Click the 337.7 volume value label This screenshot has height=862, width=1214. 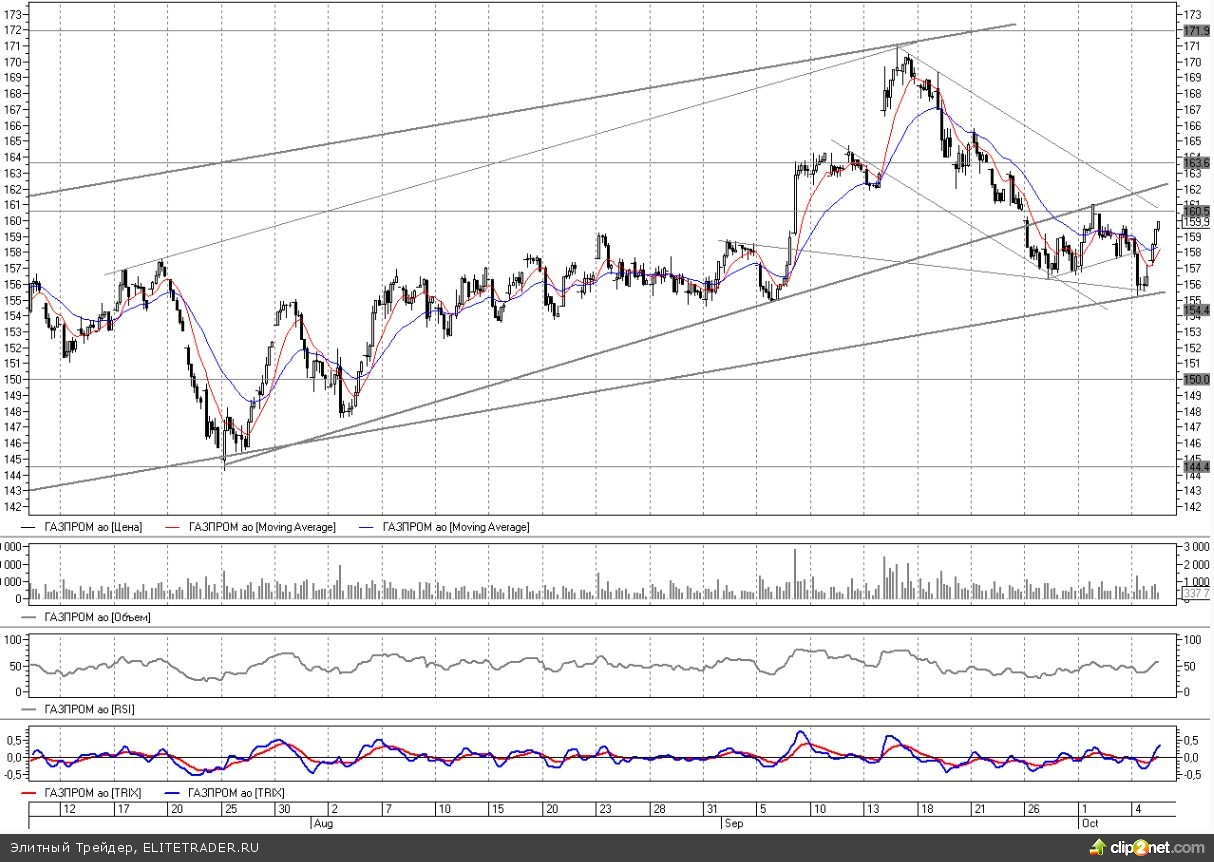point(1196,594)
